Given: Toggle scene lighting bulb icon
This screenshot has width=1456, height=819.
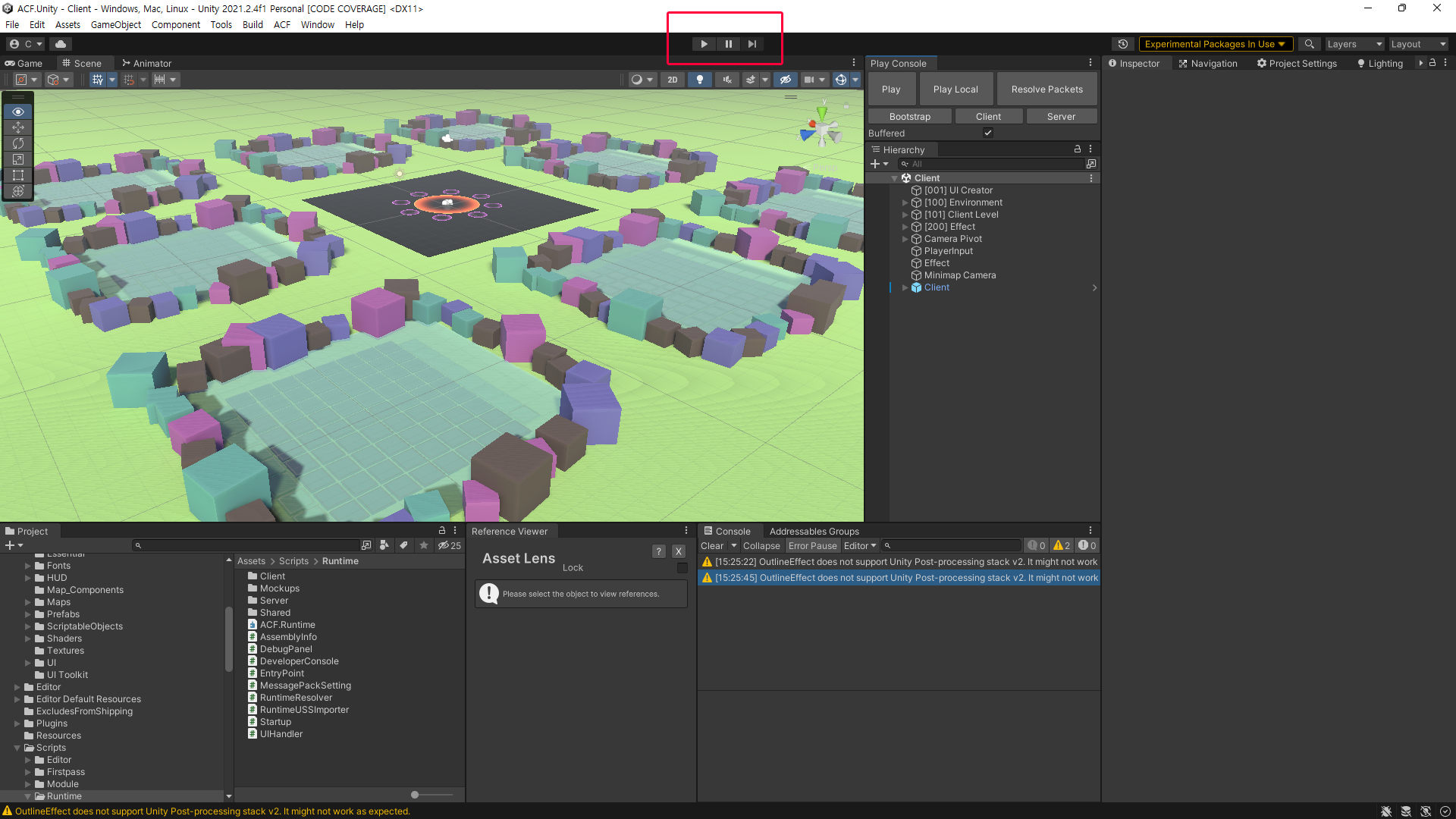Looking at the screenshot, I should 699,80.
